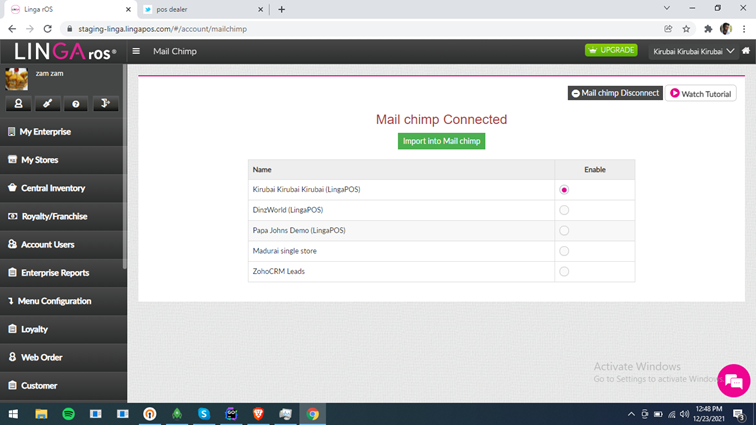Click the UPGRADE button
756x425 pixels.
611,50
